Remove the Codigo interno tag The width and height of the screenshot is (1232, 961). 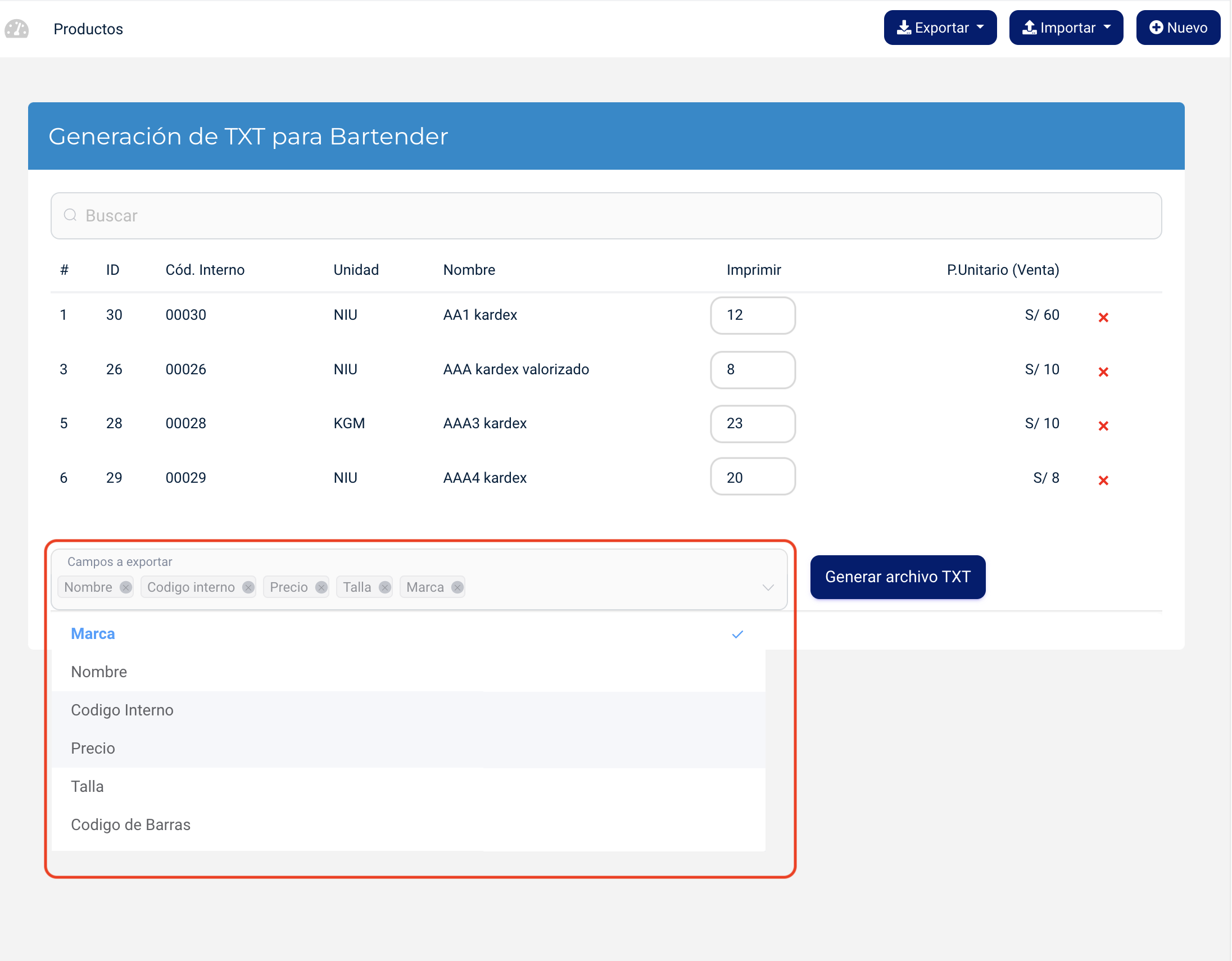[x=248, y=587]
